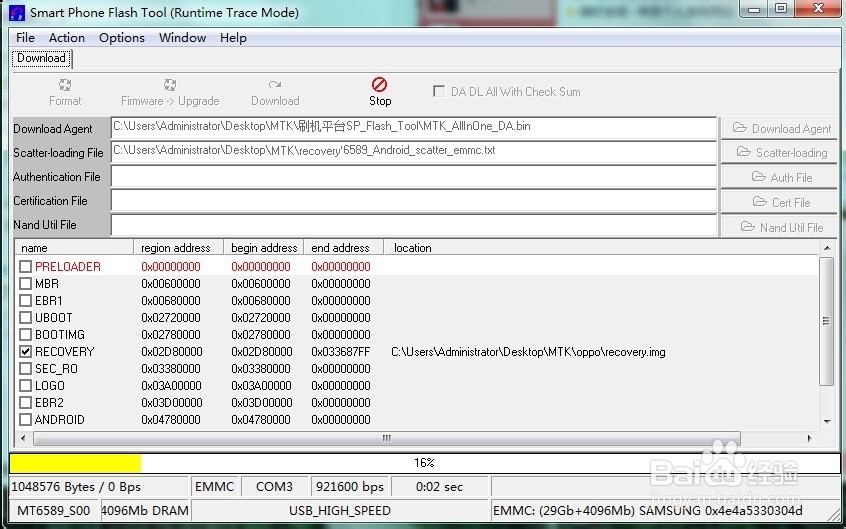Click the horizontal scroll-left arrow
The height and width of the screenshot is (529, 846).
click(x=23, y=438)
